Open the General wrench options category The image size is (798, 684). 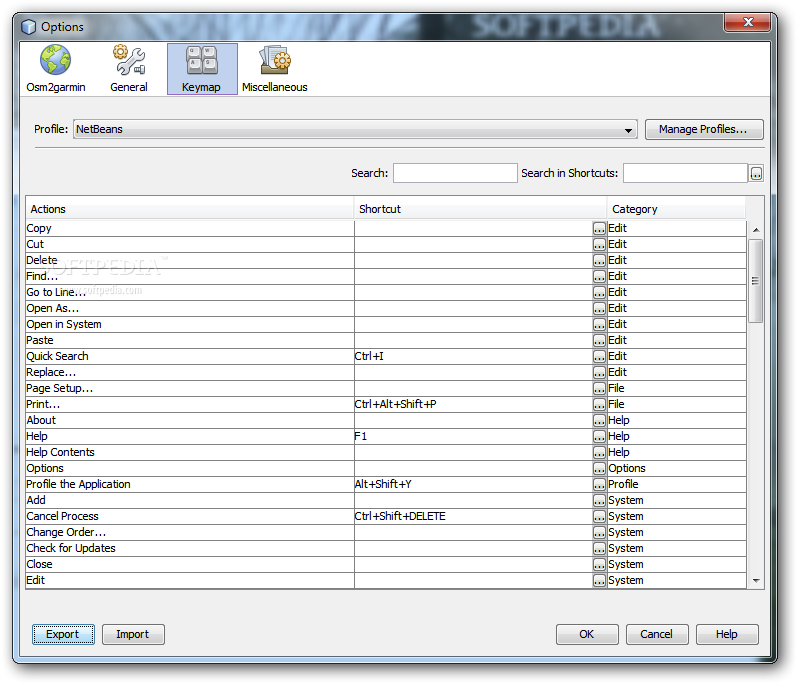[x=129, y=69]
